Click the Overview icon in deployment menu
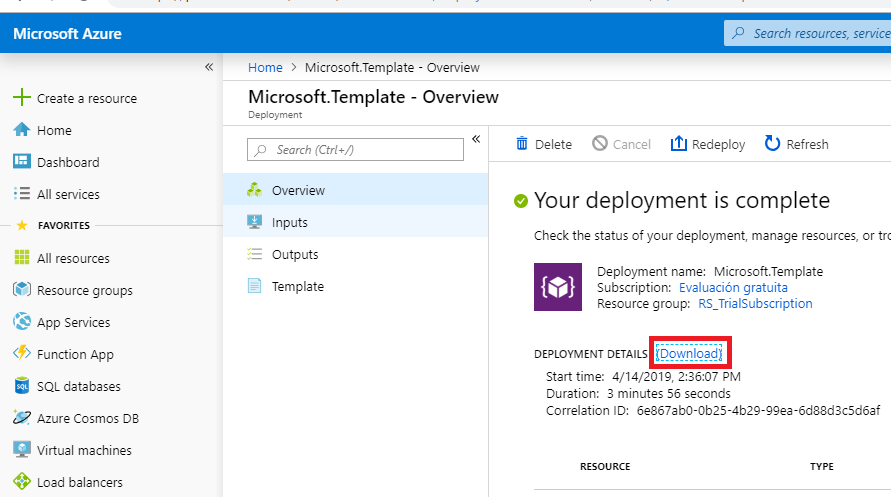This screenshot has height=497, width=891. click(x=254, y=190)
